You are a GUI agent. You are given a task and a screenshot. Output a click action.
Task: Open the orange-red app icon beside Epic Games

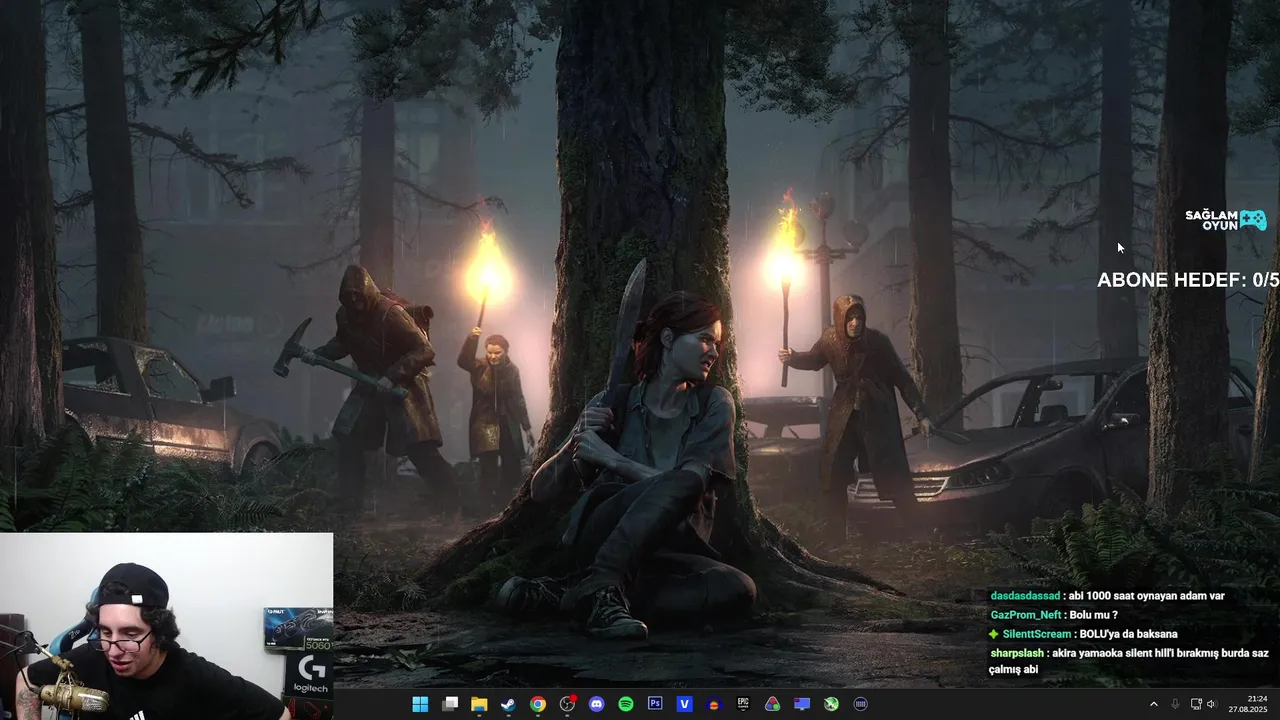714,704
